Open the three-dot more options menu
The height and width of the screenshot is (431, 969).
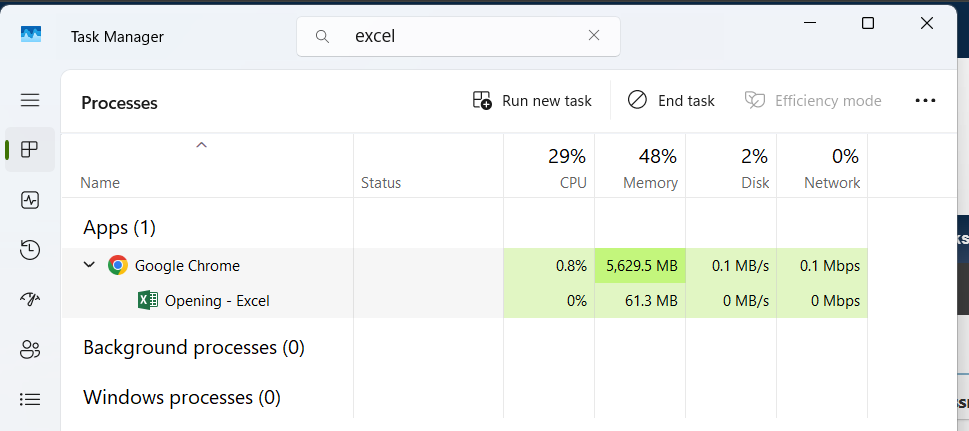click(925, 101)
